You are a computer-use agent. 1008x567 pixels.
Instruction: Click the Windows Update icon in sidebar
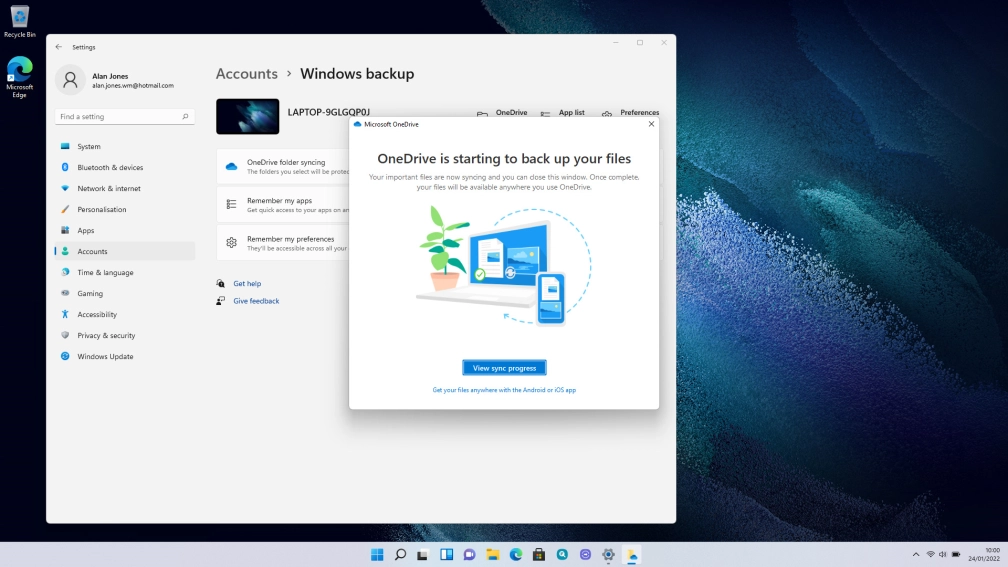(x=65, y=356)
